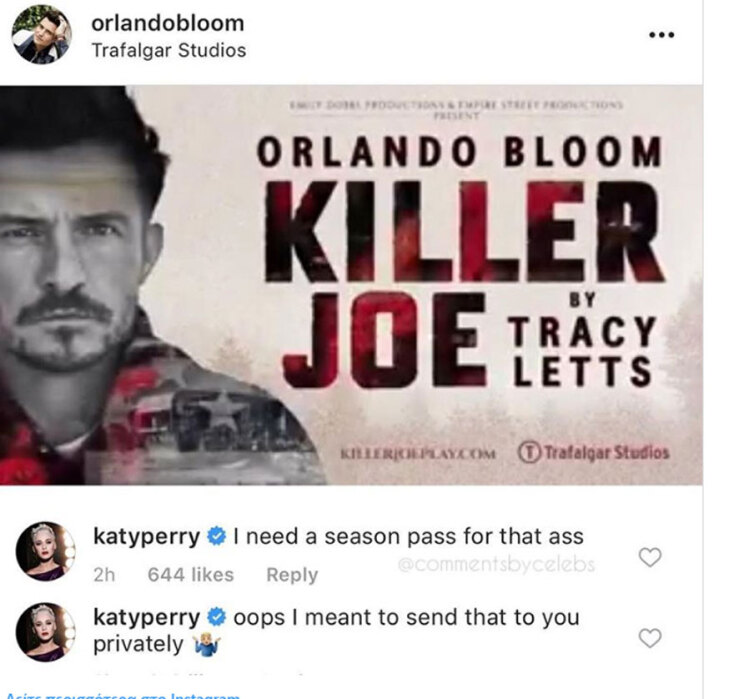Image resolution: width=734 pixels, height=699 pixels.
Task: Open the Instagram link below the post
Action: point(123,696)
